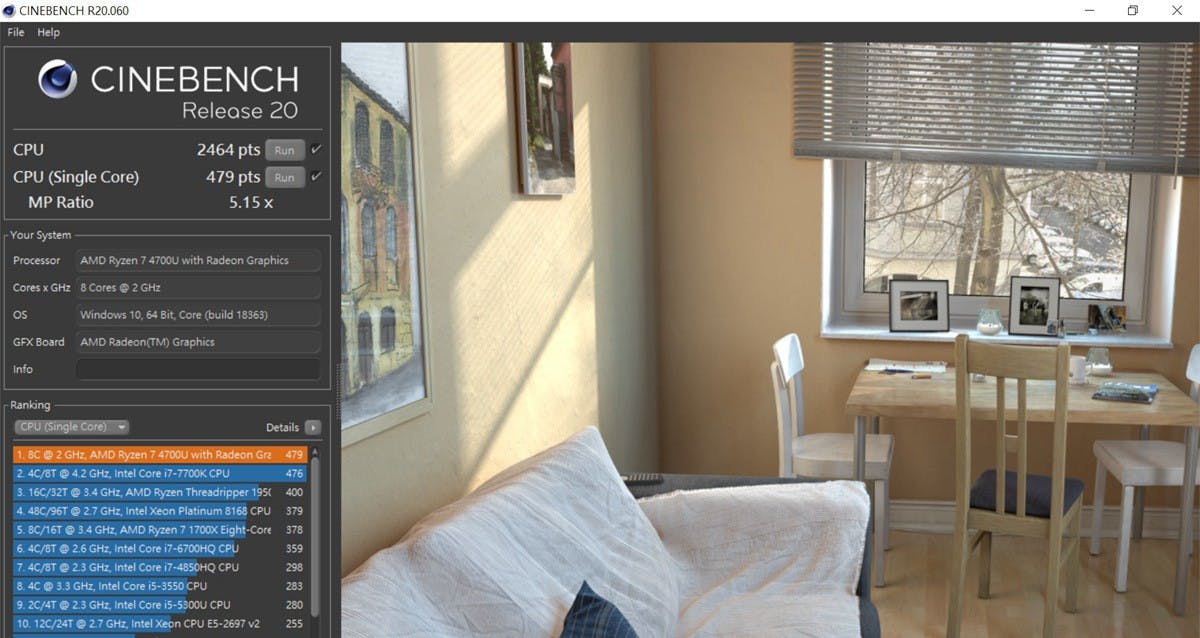Image resolution: width=1200 pixels, height=638 pixels.
Task: Select ranking row AMD Ryzen 7 1700X
Action: (x=160, y=530)
